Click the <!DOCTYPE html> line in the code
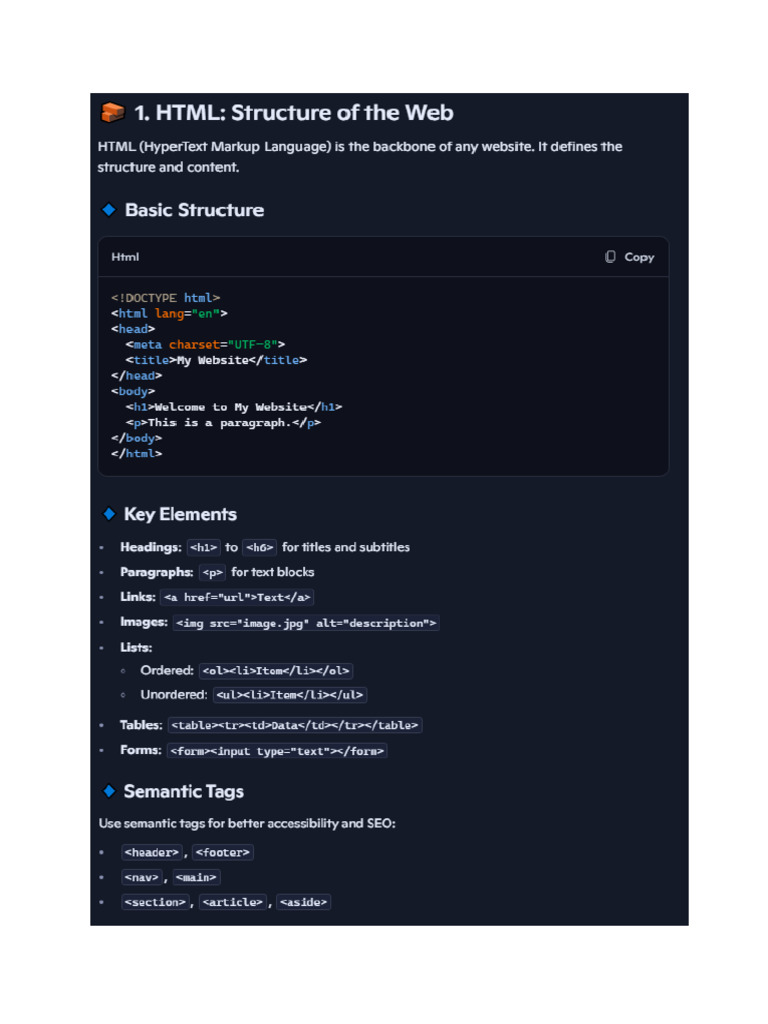Screen dimensions: 768x1024 165,298
